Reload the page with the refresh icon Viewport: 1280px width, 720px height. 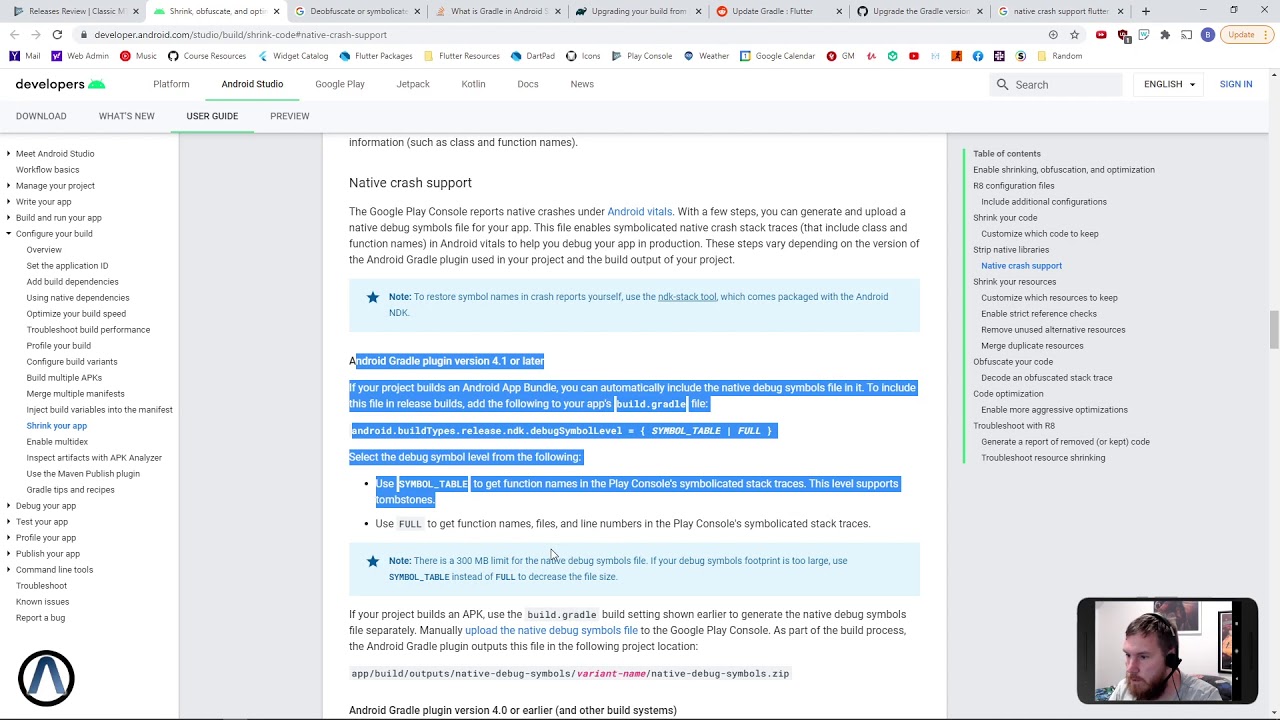tap(57, 34)
